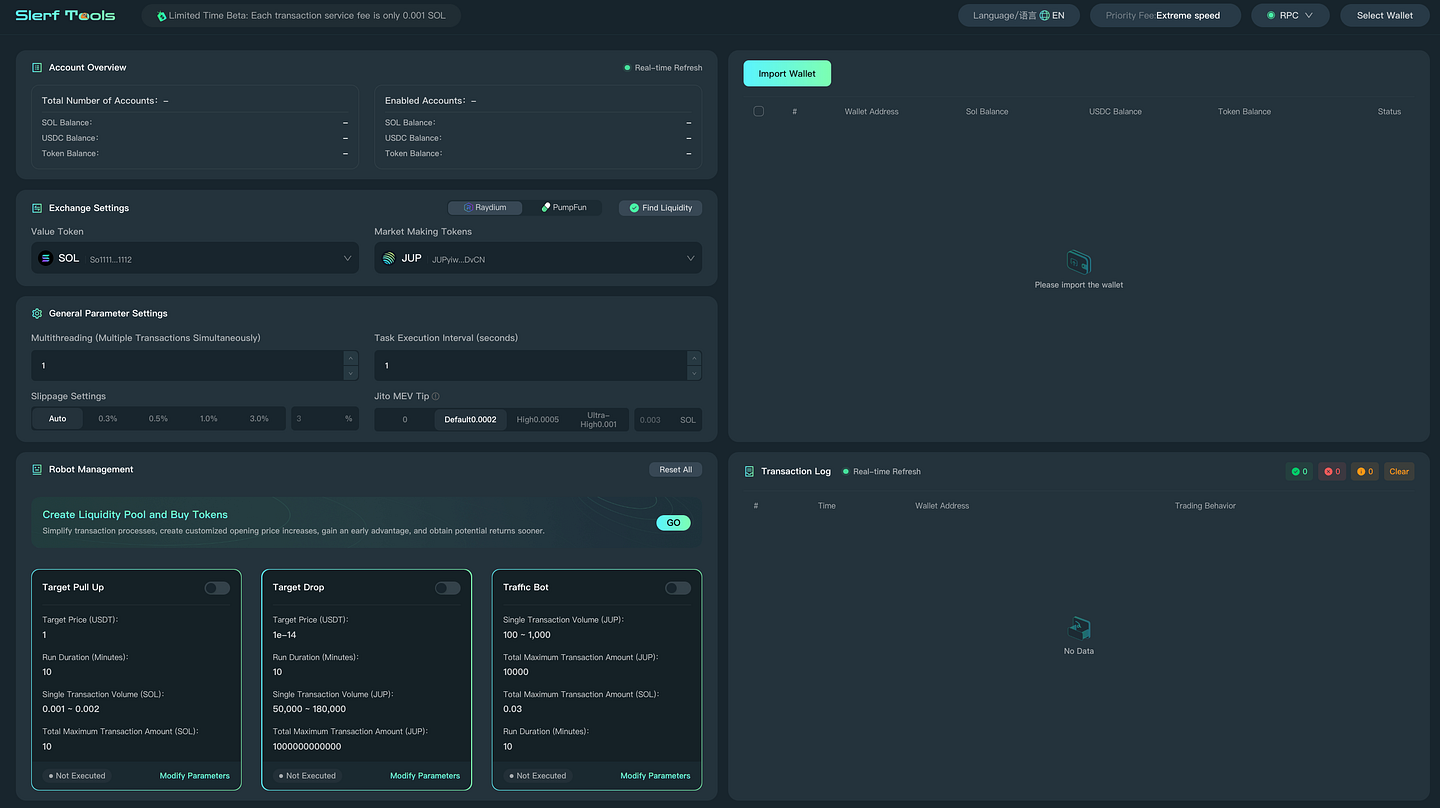Click the General Parameter Settings gear icon

tap(37, 313)
